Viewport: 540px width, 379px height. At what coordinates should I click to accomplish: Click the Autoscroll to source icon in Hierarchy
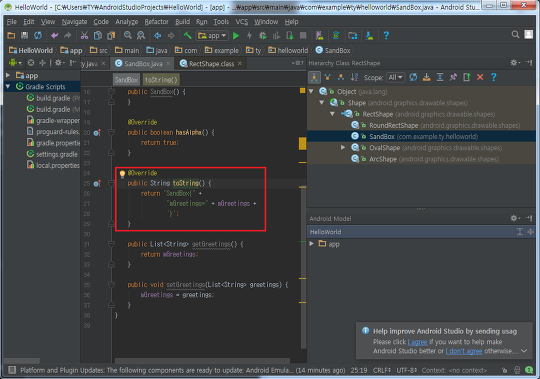pos(427,77)
